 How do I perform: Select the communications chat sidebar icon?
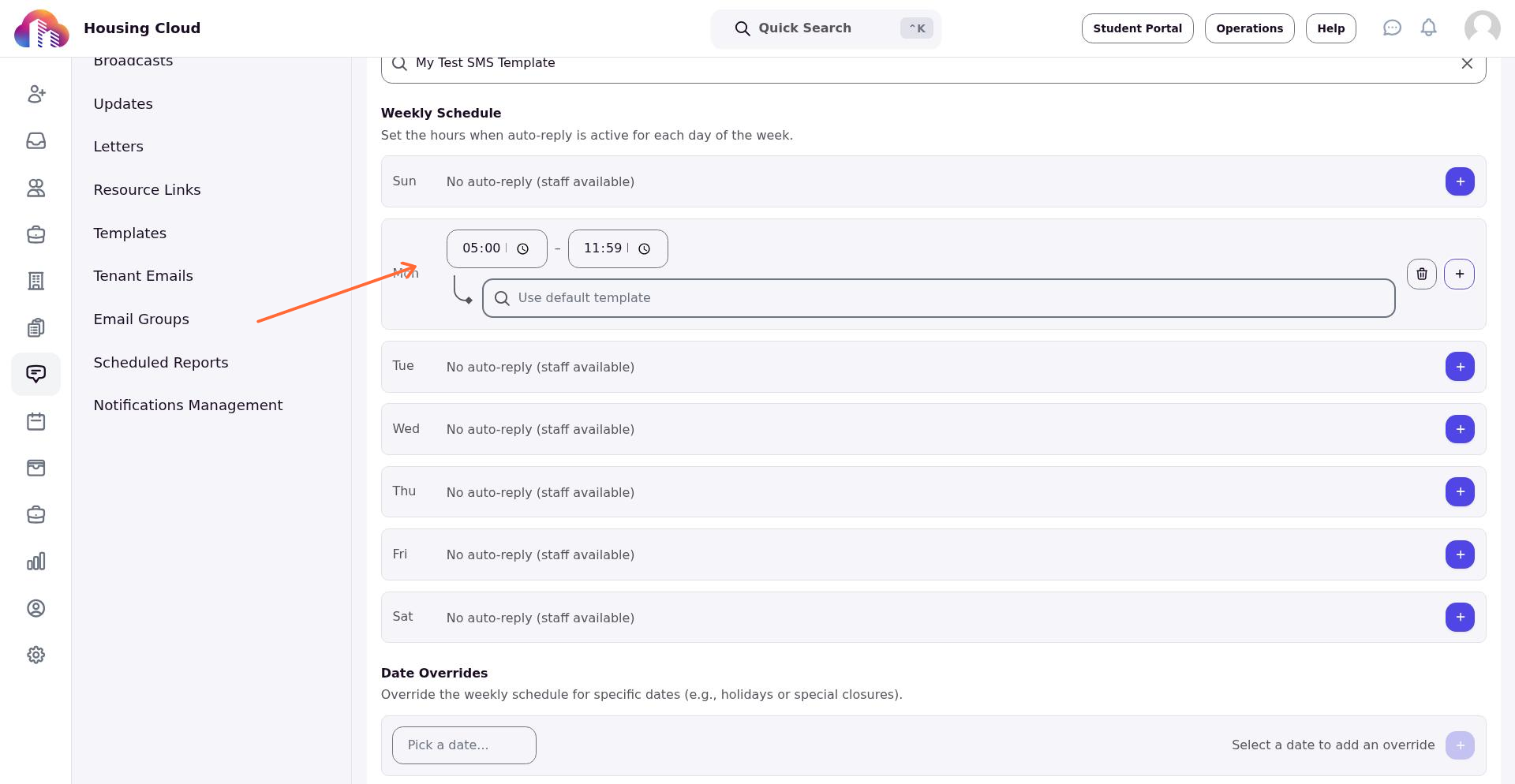(36, 374)
